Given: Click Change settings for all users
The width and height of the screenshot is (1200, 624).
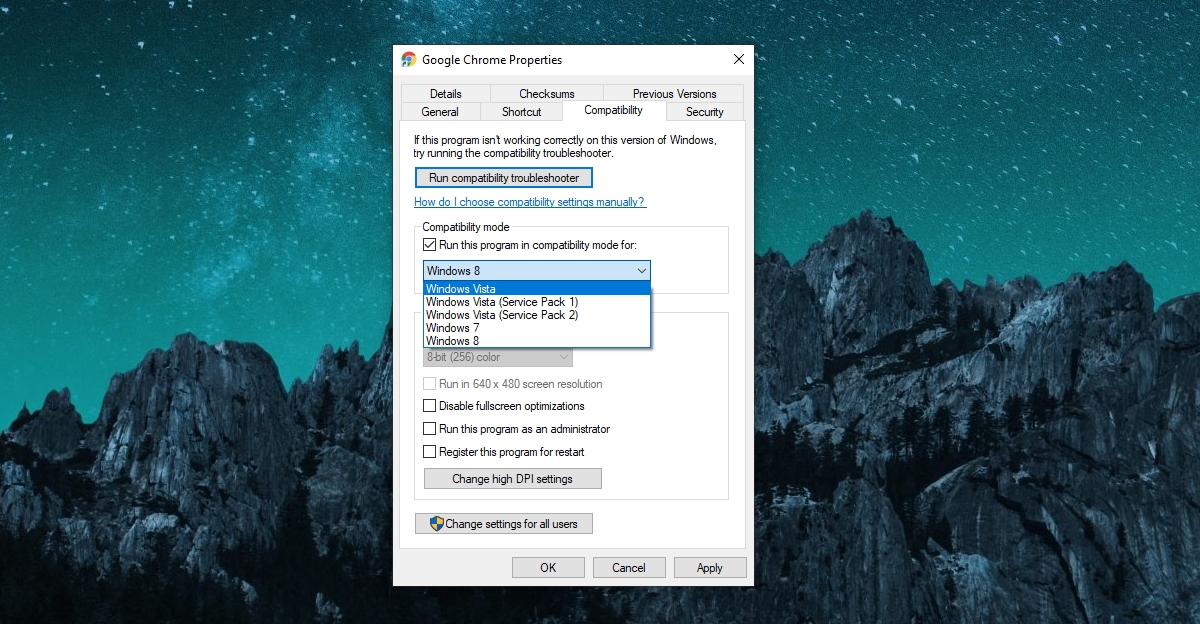Looking at the screenshot, I should [504, 523].
